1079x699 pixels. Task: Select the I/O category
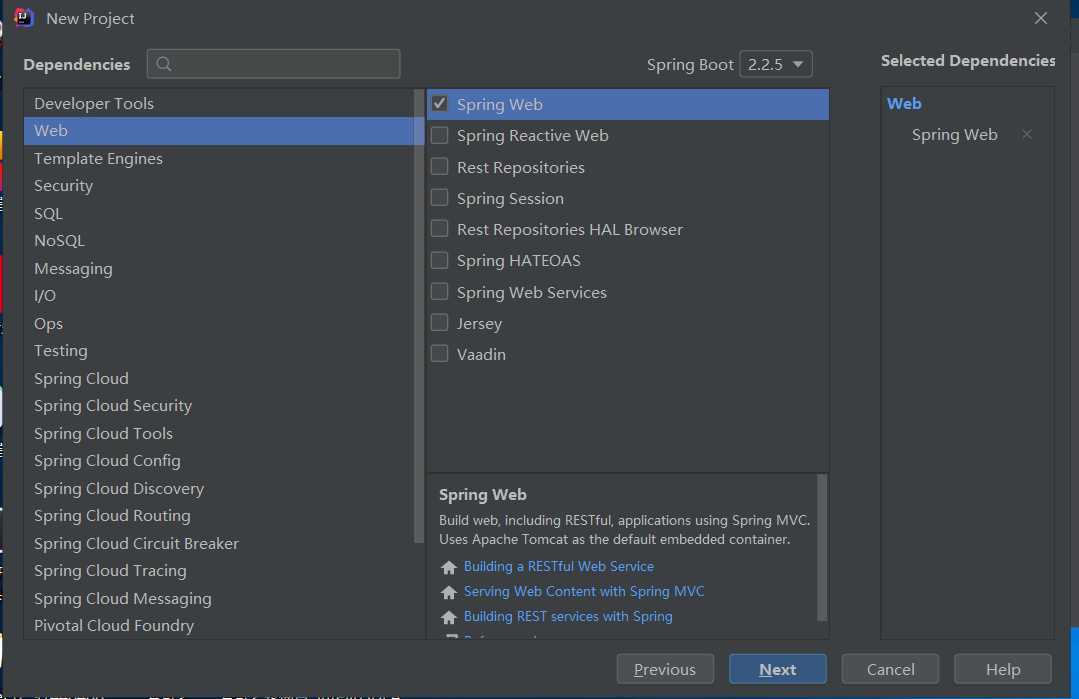point(219,296)
